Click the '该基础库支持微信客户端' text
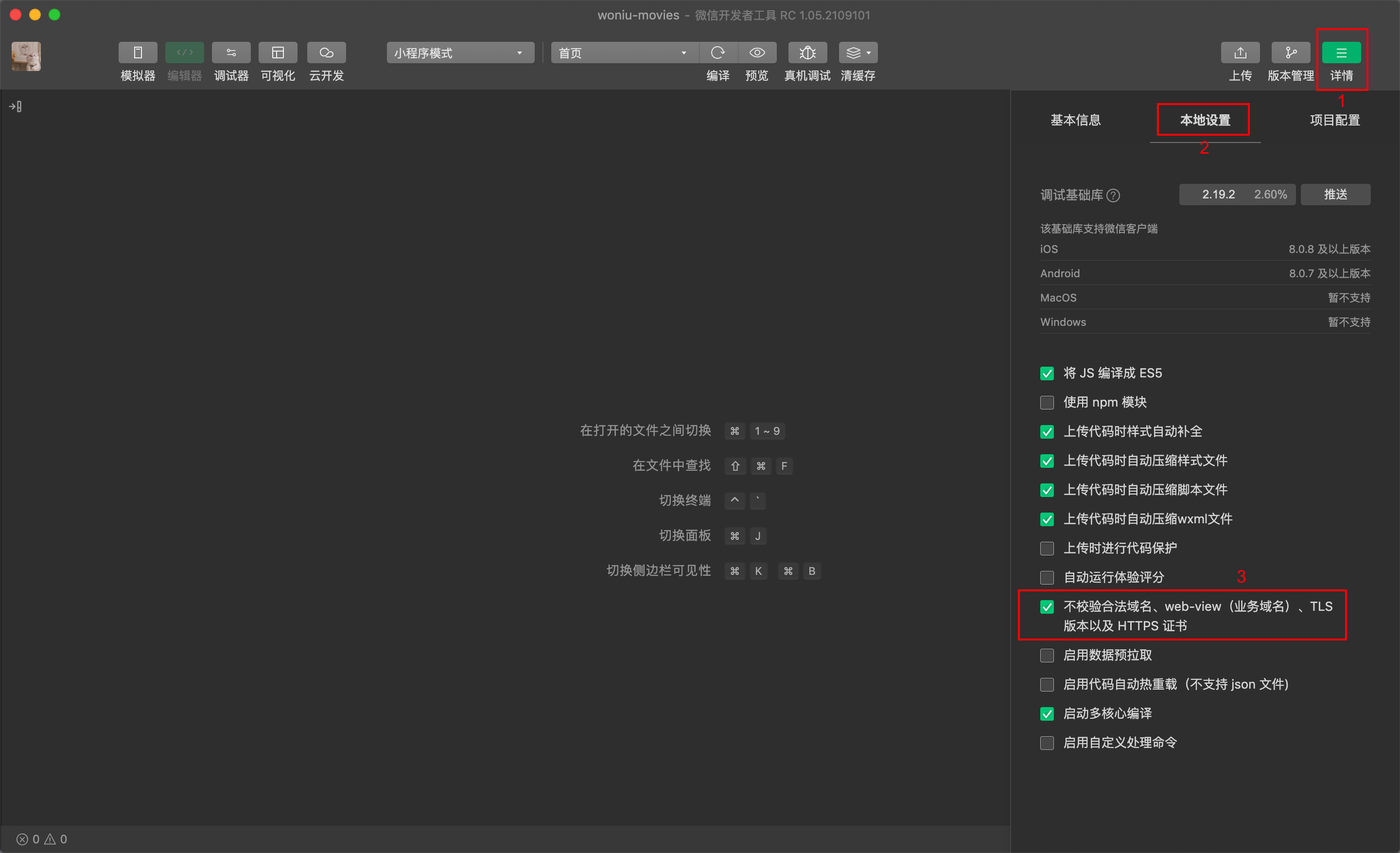1400x853 pixels. click(1099, 229)
